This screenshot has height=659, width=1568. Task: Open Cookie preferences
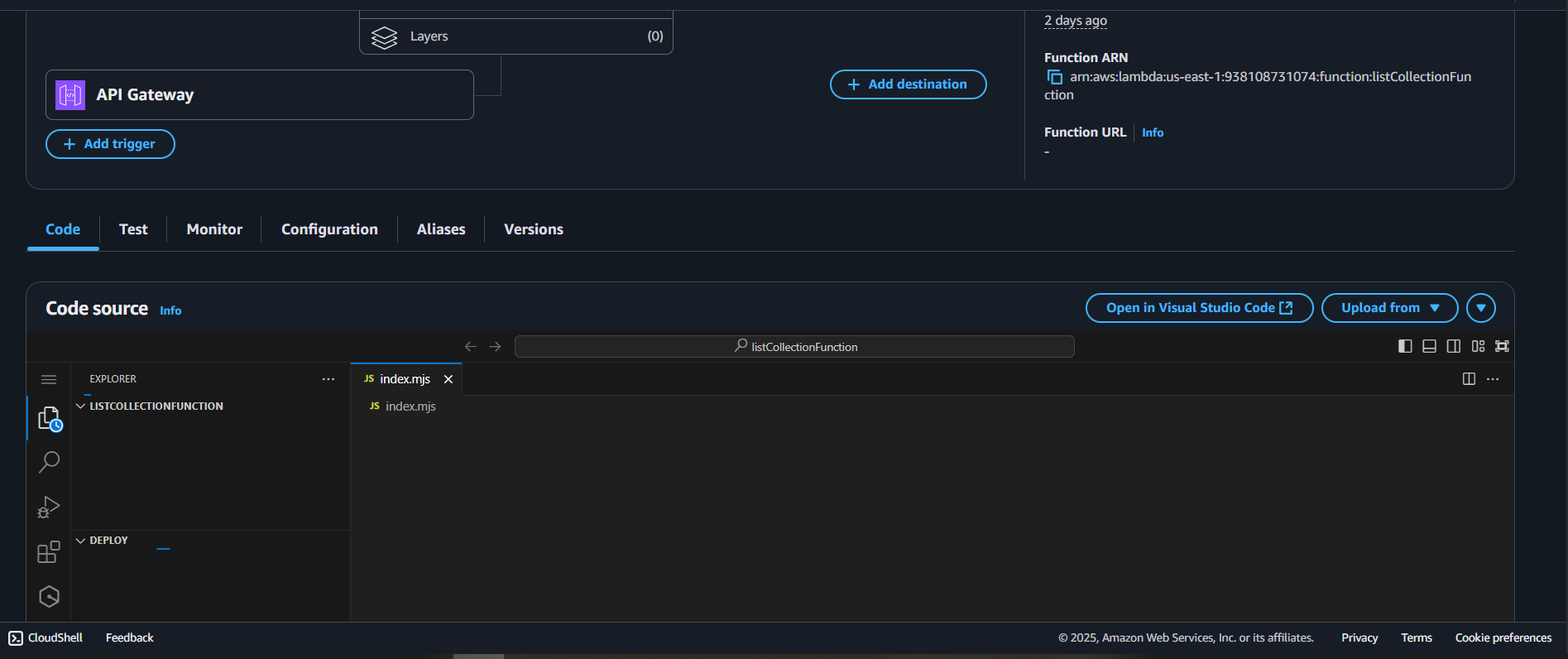pyautogui.click(x=1503, y=637)
